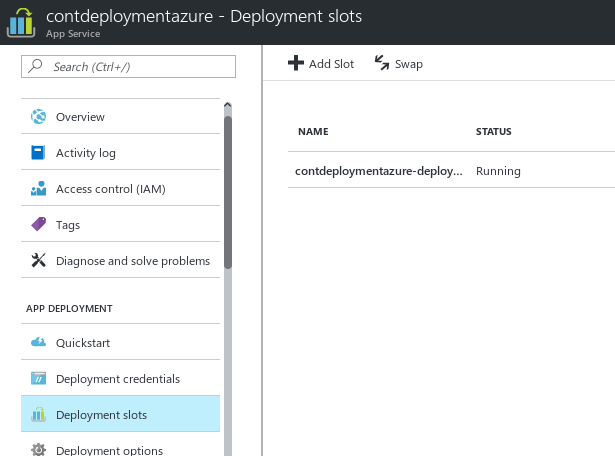Click the Deployment credentials icon
The height and width of the screenshot is (456, 615).
(39, 379)
